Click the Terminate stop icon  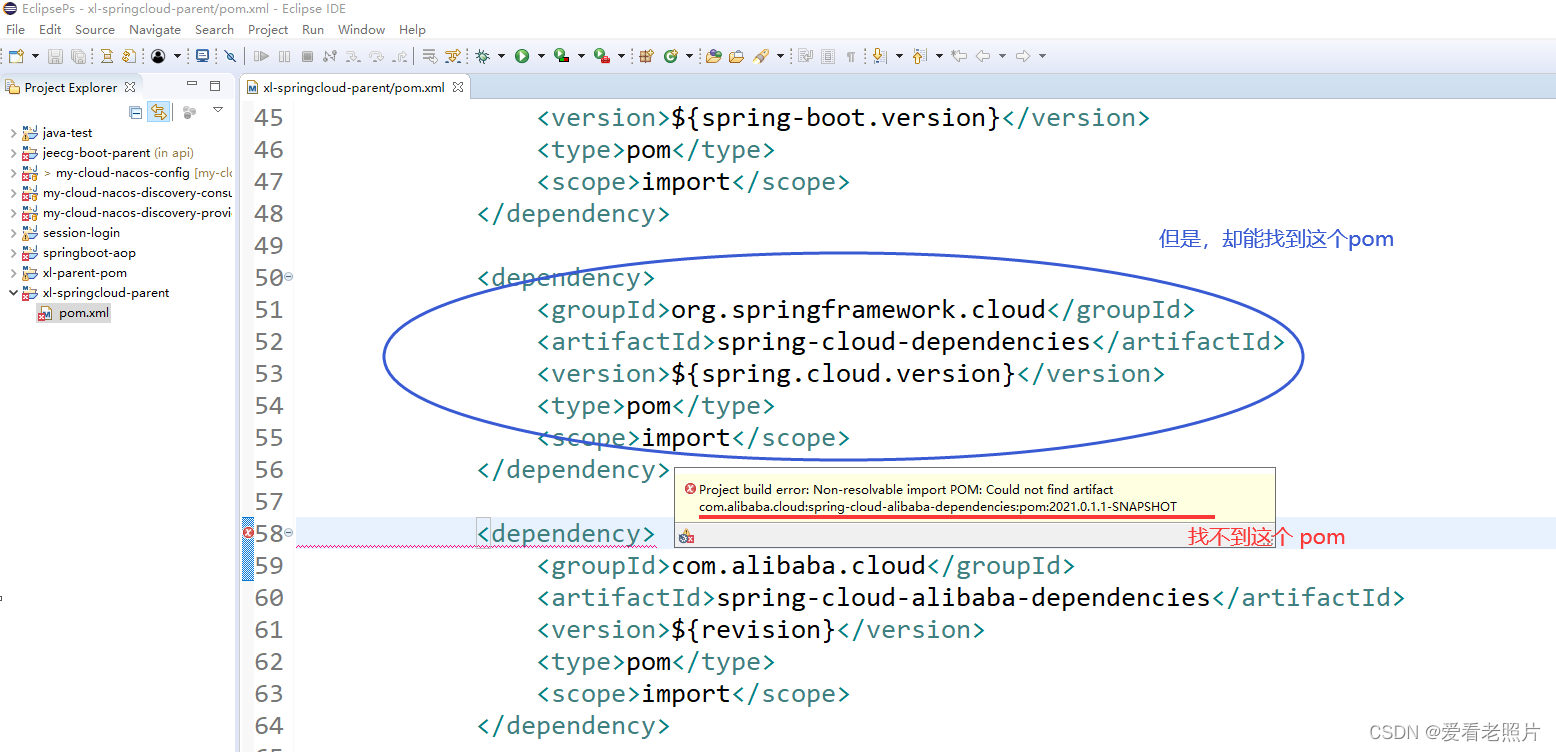(307, 56)
